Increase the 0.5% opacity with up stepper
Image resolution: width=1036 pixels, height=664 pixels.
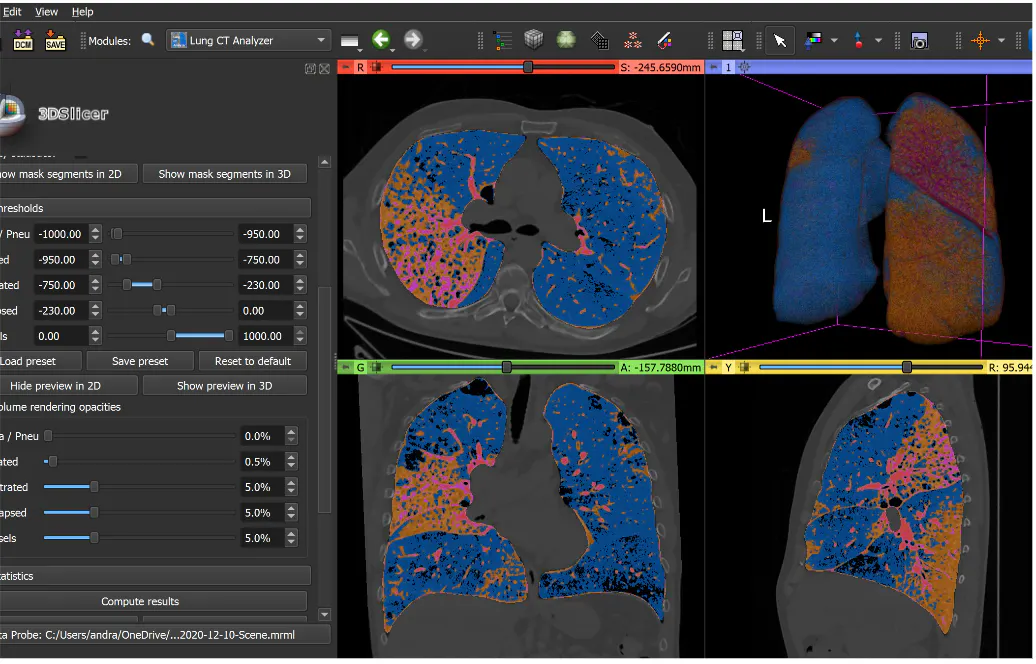point(291,459)
